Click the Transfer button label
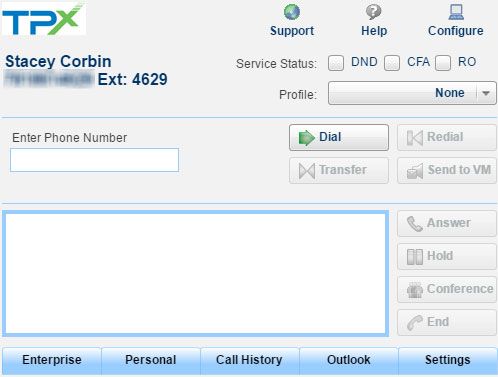 tap(343, 170)
